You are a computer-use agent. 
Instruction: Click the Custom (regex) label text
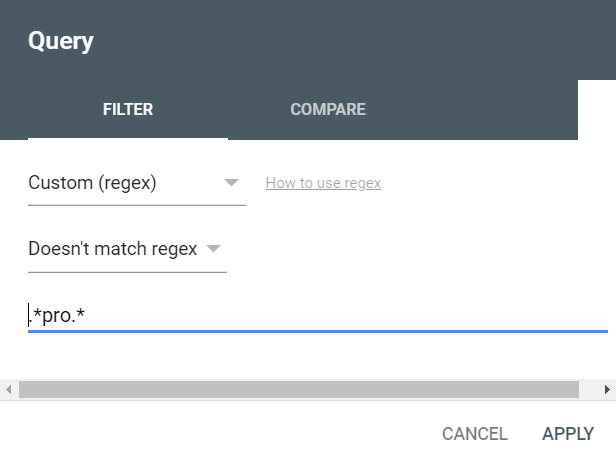[x=92, y=183]
